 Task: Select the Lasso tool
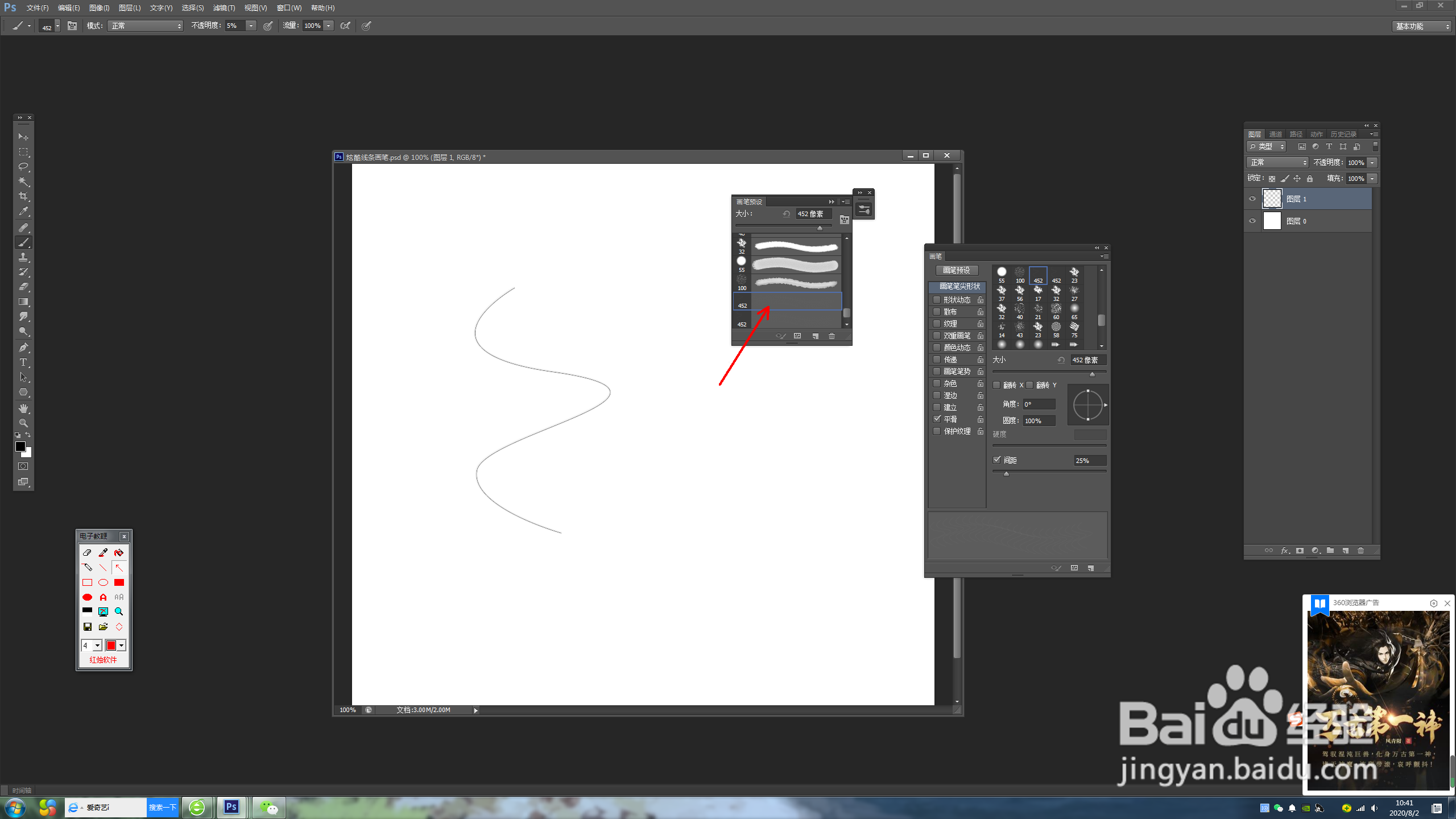pos(23,167)
